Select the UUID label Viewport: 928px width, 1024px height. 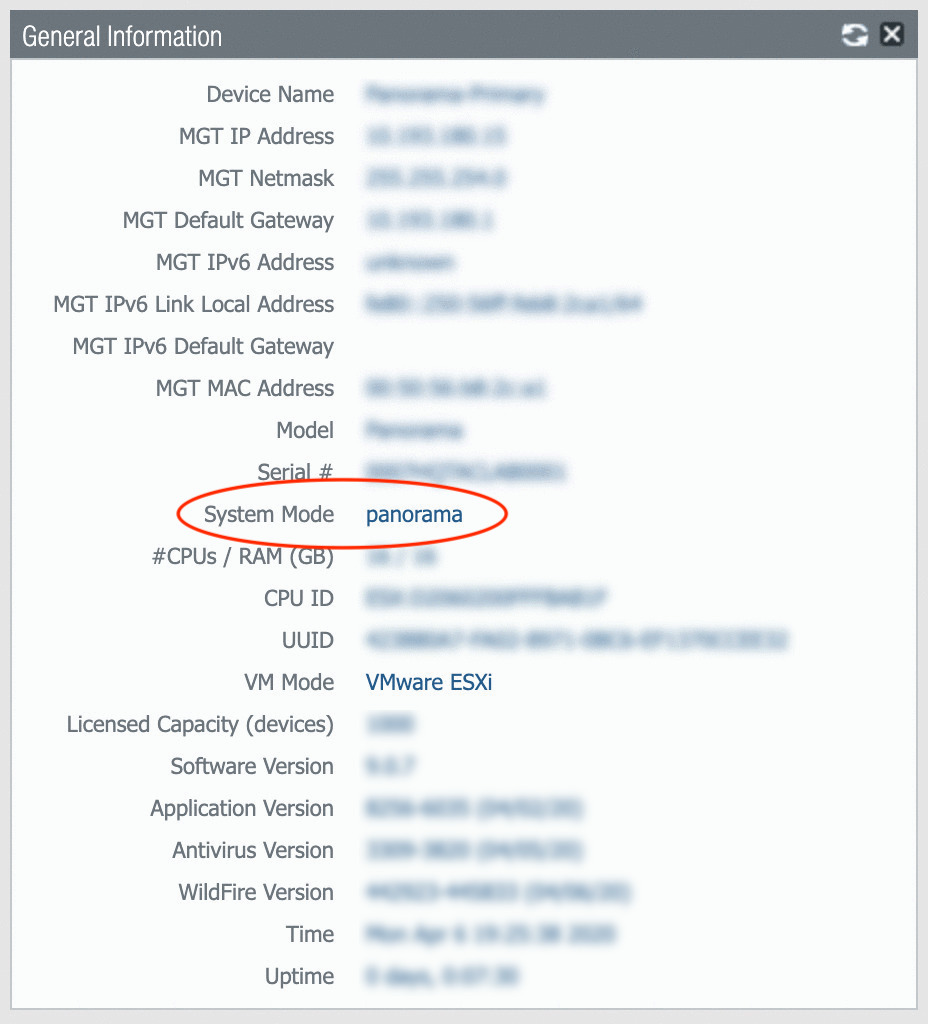click(308, 641)
